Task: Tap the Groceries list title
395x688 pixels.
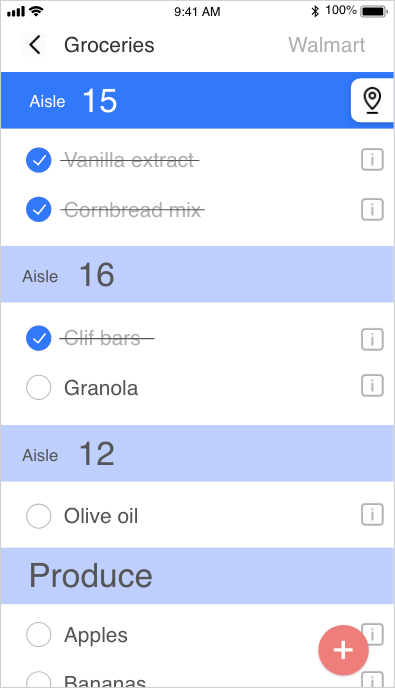Action: [109, 45]
